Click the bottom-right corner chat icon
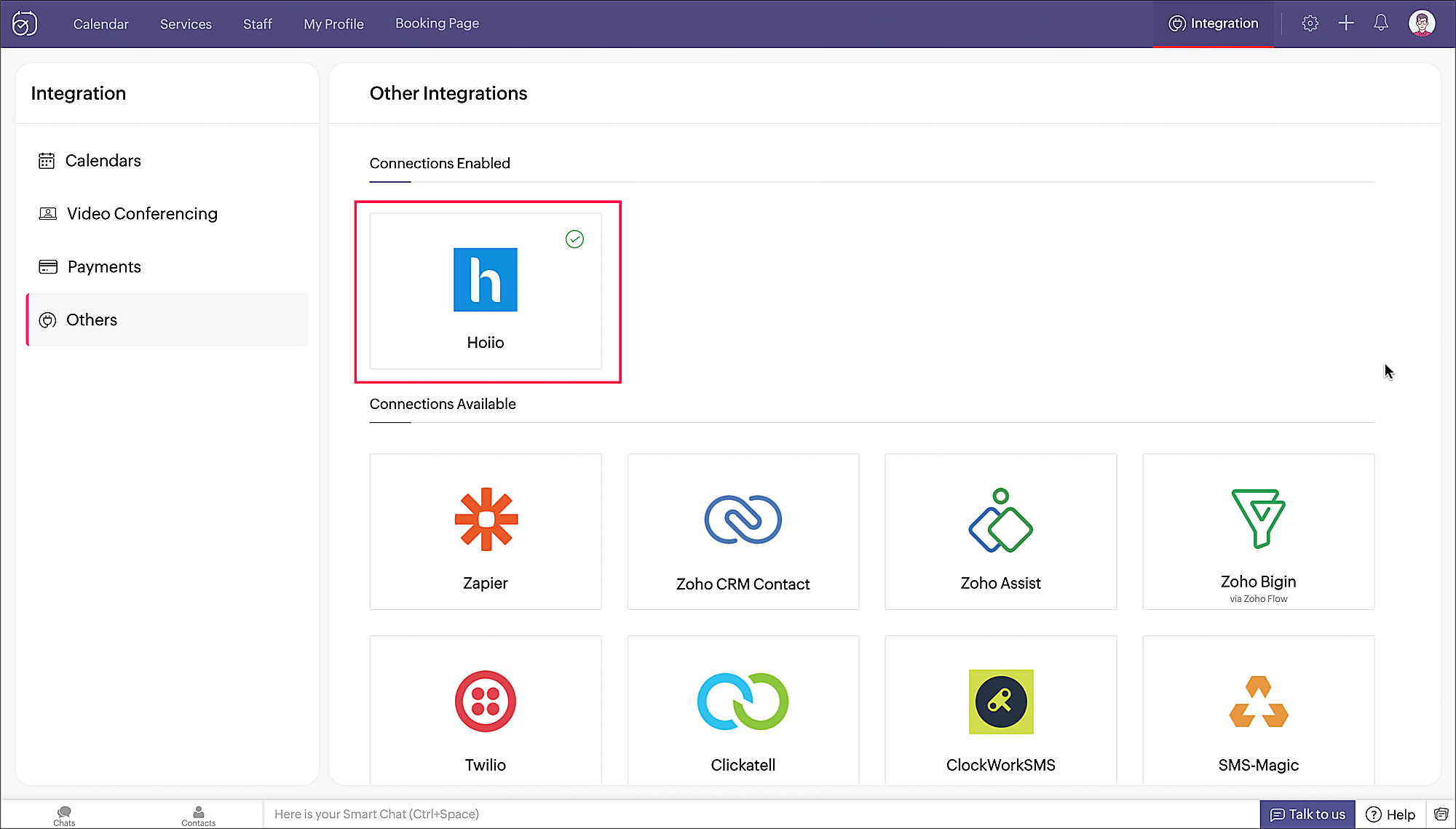Viewport: 1456px width, 829px height. click(1441, 814)
